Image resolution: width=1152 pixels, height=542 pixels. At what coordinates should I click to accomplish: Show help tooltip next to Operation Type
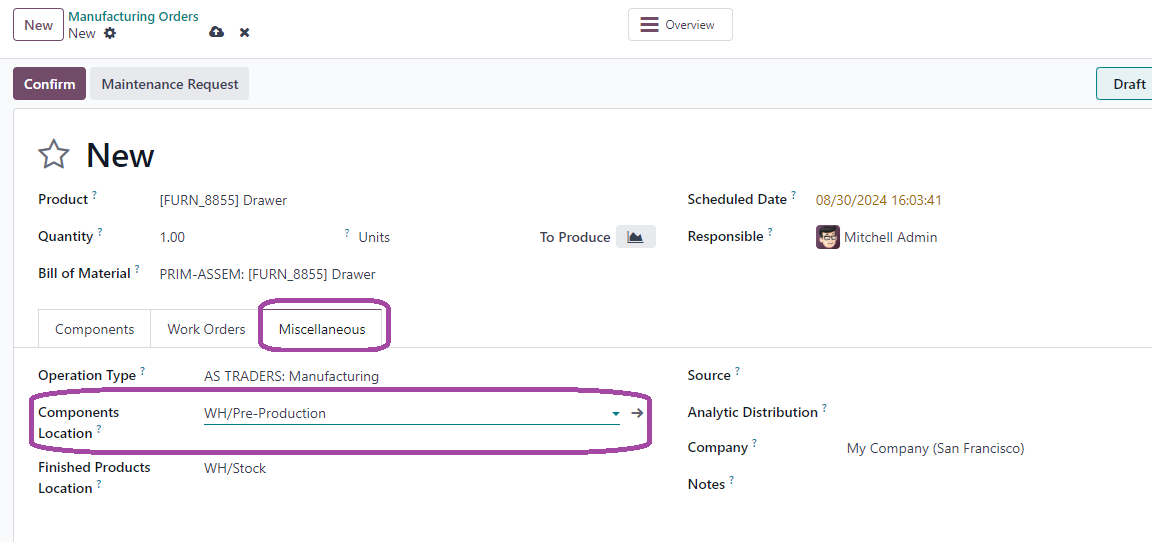coord(143,372)
